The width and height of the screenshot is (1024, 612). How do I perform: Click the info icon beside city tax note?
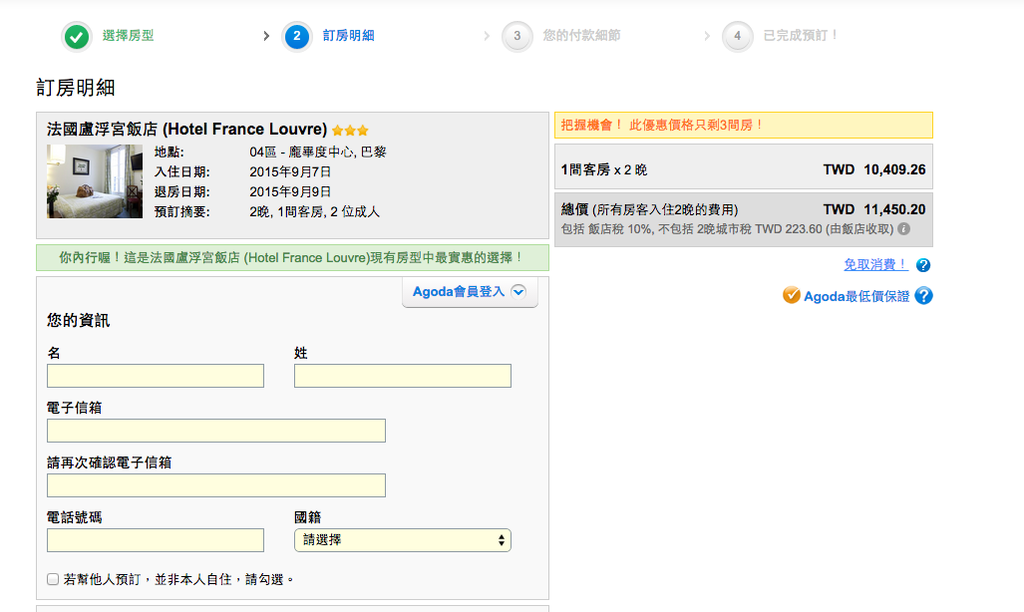pyautogui.click(x=904, y=229)
